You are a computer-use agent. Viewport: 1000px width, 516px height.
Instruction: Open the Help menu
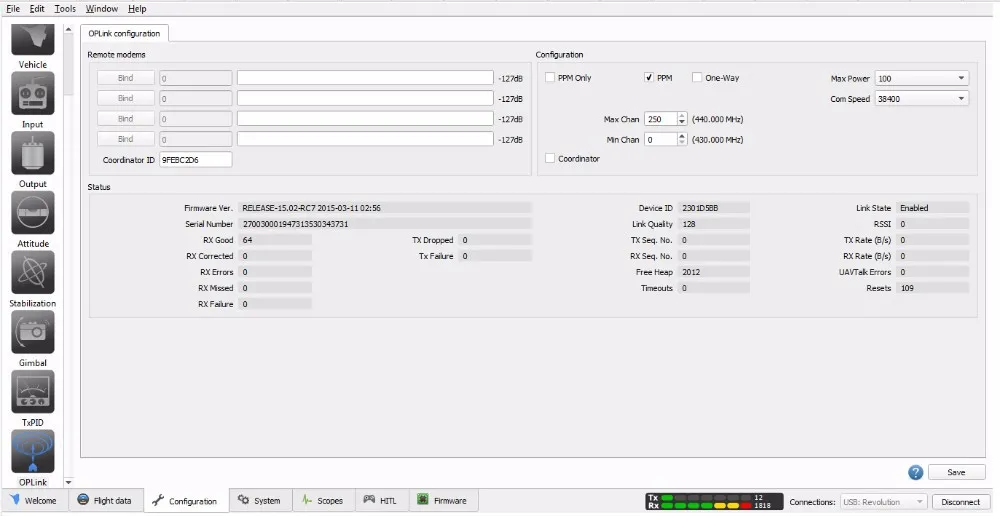pyautogui.click(x=136, y=9)
